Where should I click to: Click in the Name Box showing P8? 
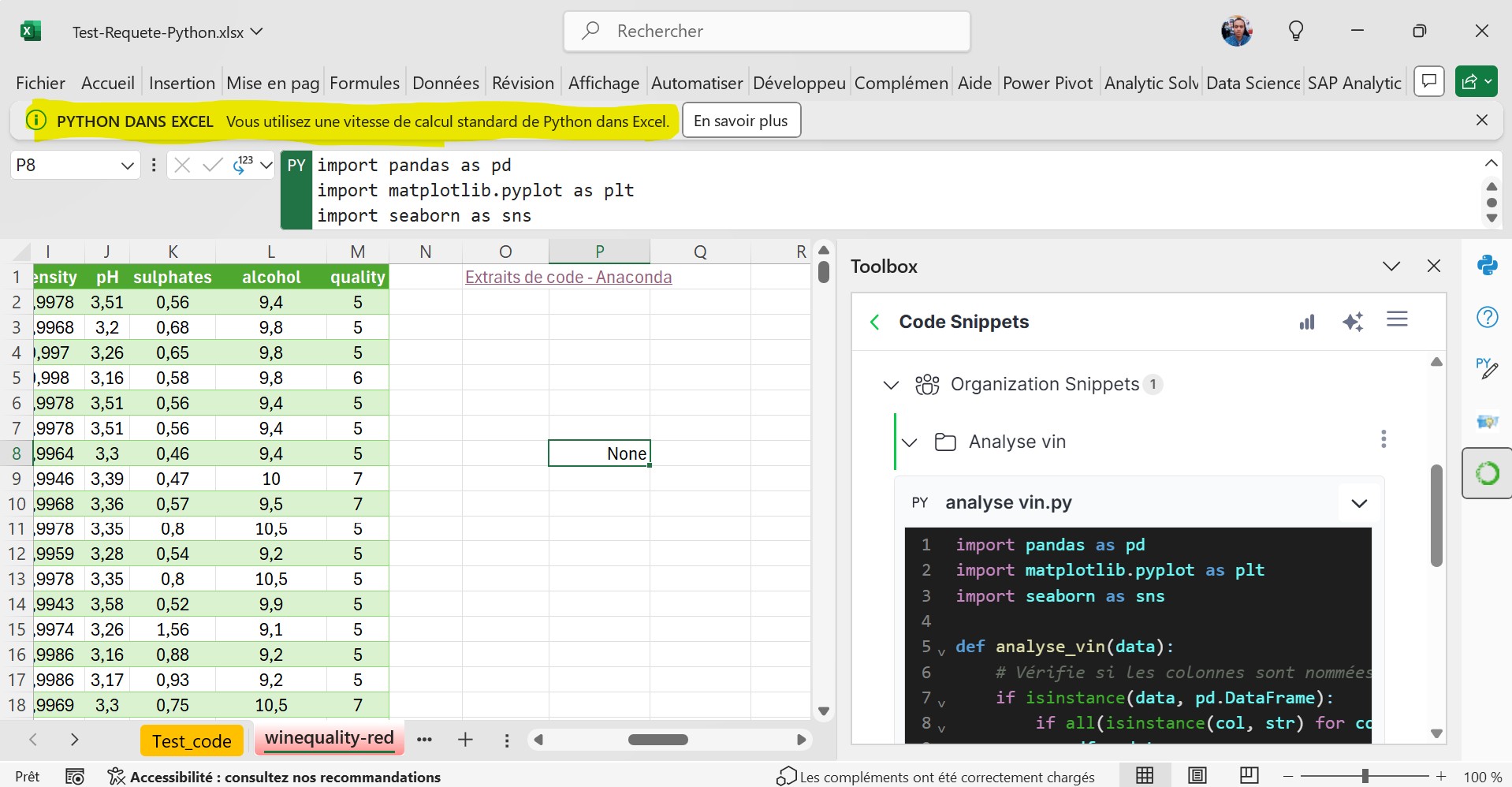(65, 165)
